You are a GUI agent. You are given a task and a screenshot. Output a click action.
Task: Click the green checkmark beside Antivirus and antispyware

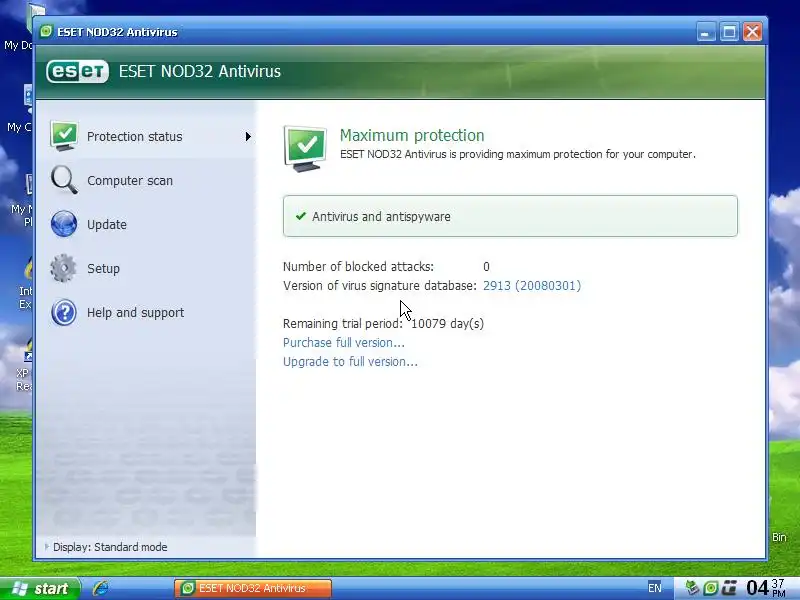tap(301, 216)
